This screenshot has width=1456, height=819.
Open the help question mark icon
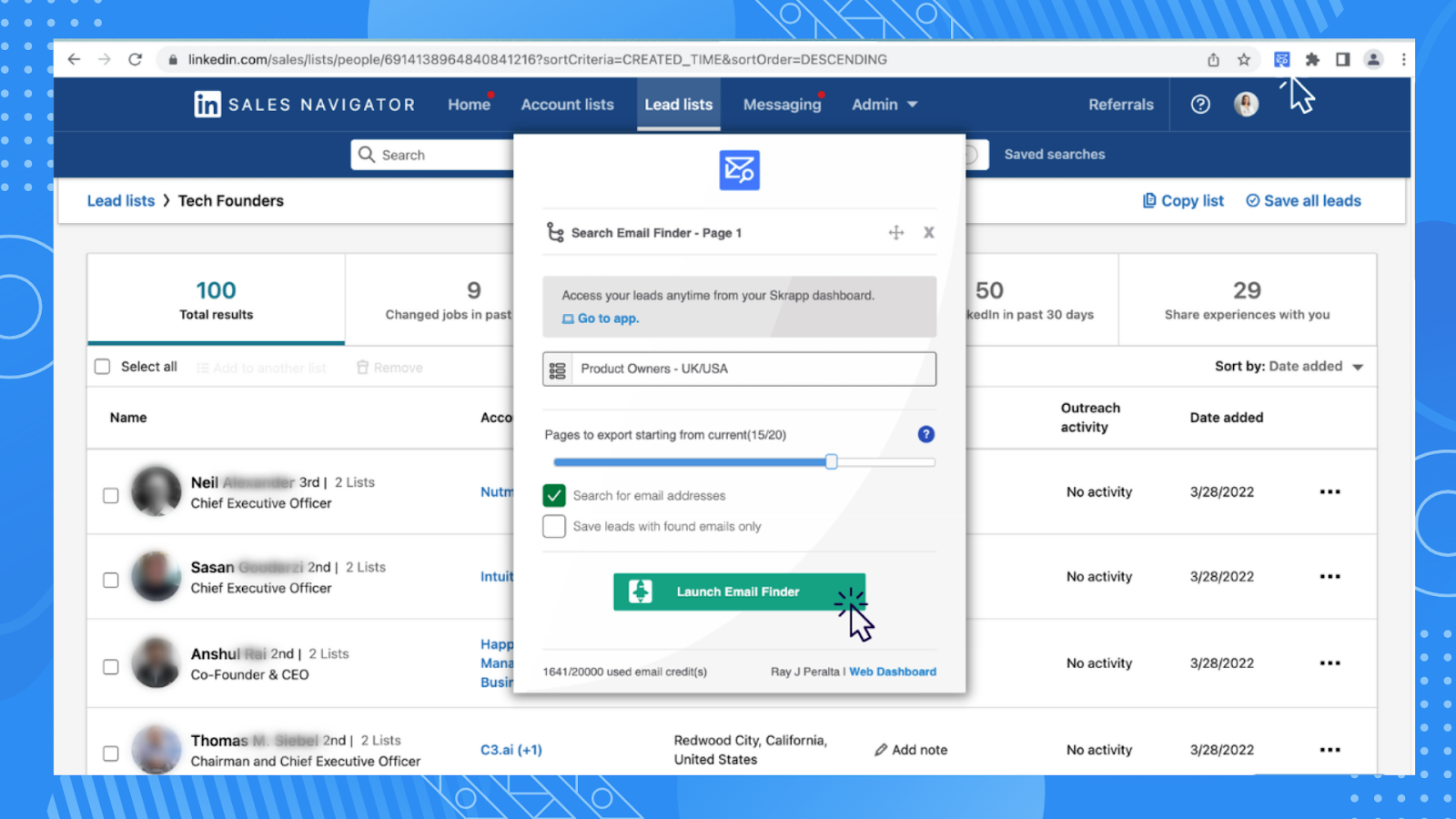(1200, 105)
